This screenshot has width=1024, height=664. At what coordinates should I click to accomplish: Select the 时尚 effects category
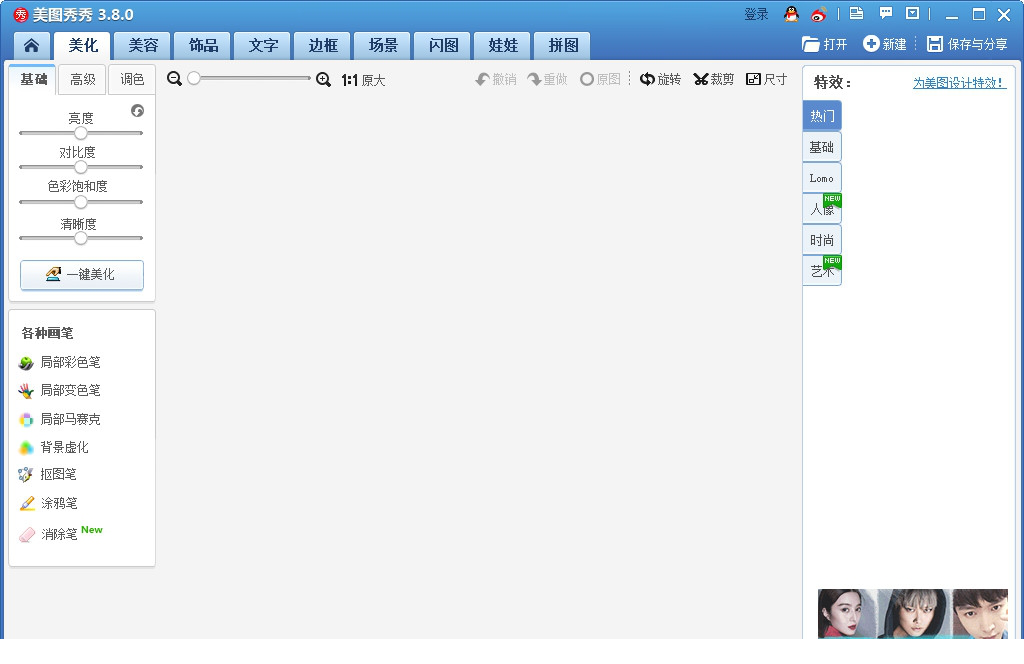coord(822,240)
